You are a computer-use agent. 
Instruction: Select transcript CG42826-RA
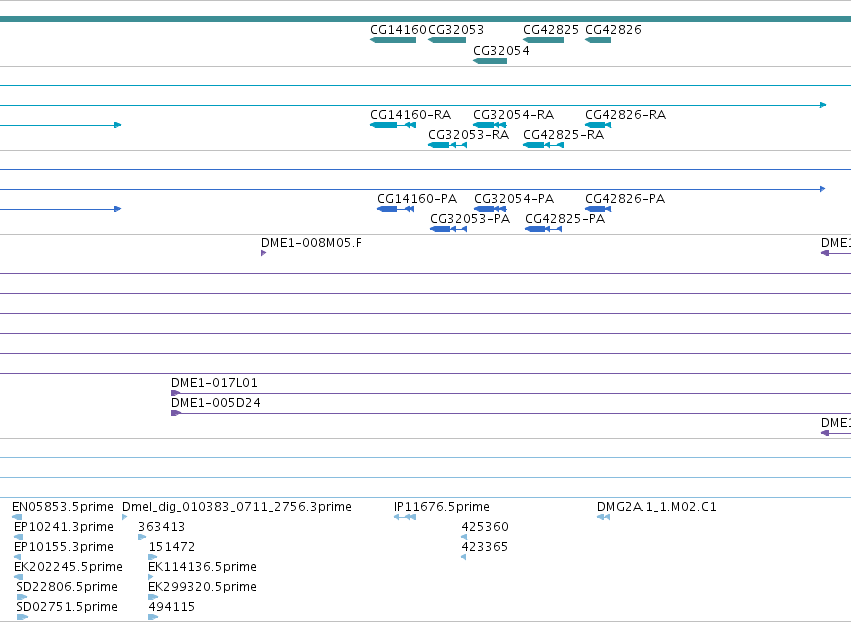pos(598,125)
